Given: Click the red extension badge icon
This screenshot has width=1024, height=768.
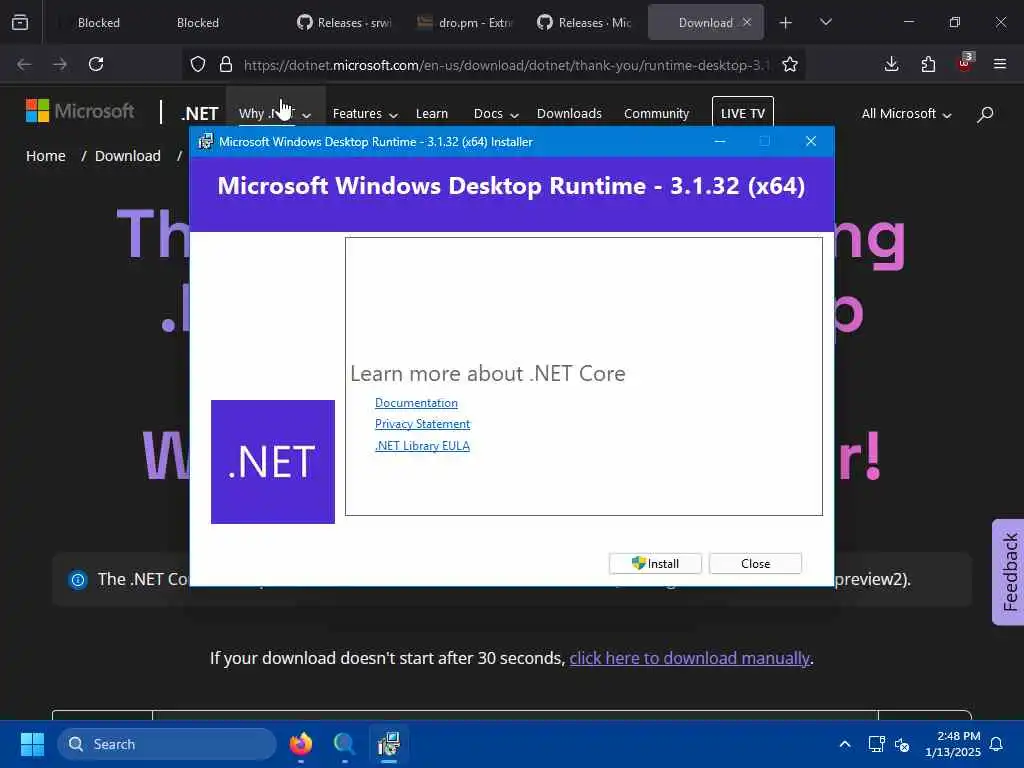Looking at the screenshot, I should click(x=965, y=63).
